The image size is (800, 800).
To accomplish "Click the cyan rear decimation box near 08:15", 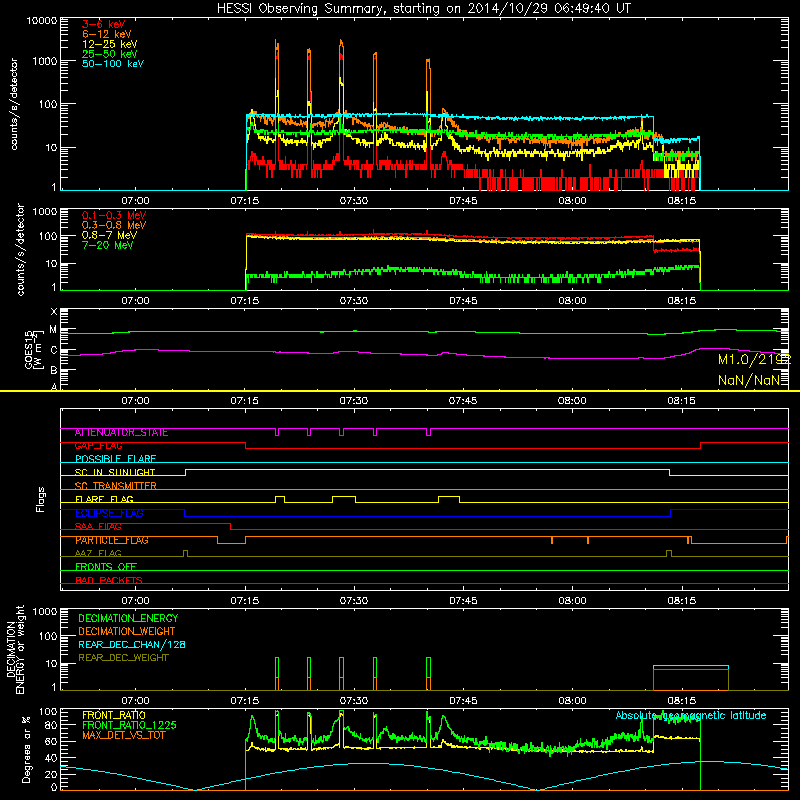I will [x=691, y=678].
